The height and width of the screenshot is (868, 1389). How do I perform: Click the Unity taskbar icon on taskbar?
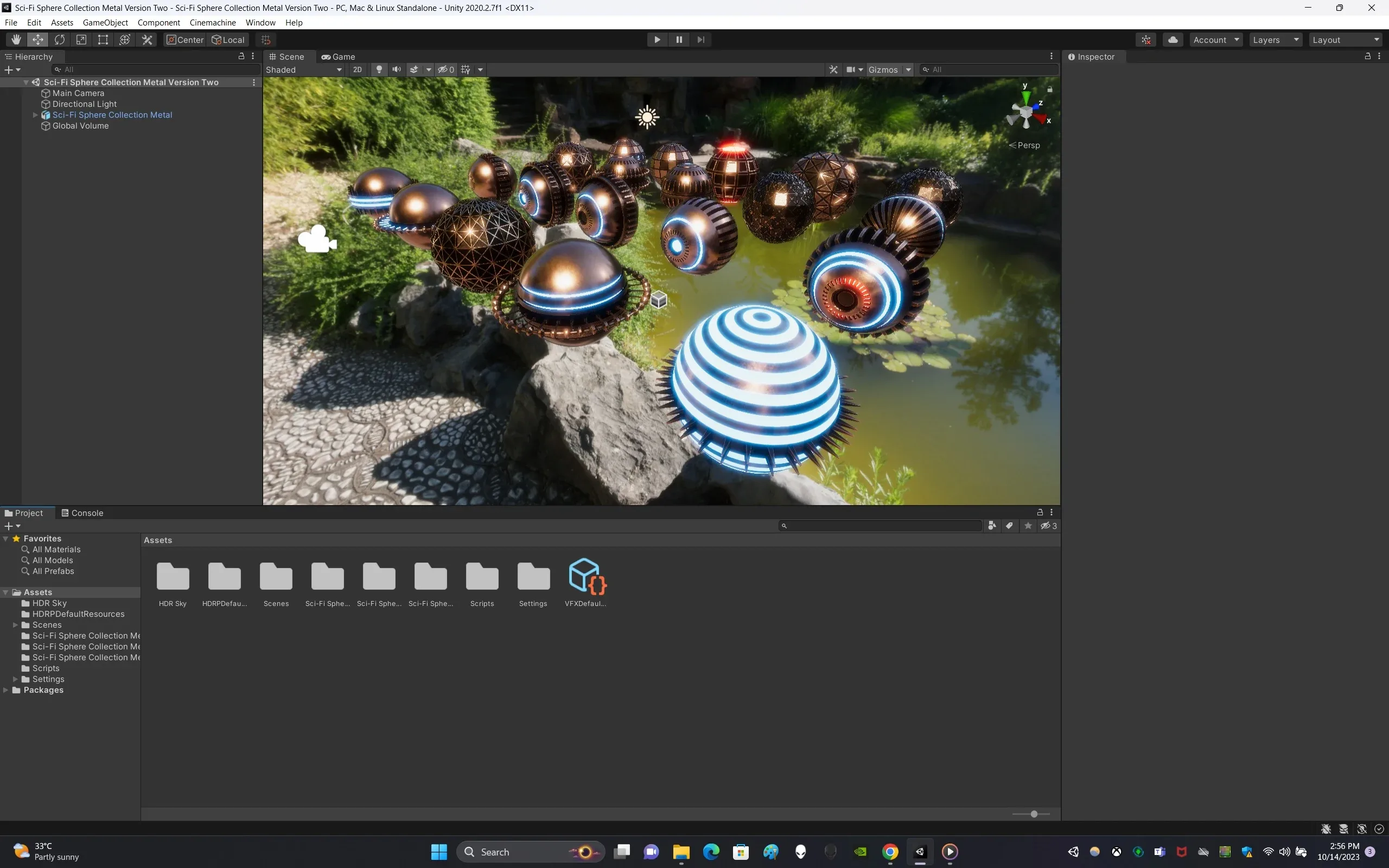(920, 852)
